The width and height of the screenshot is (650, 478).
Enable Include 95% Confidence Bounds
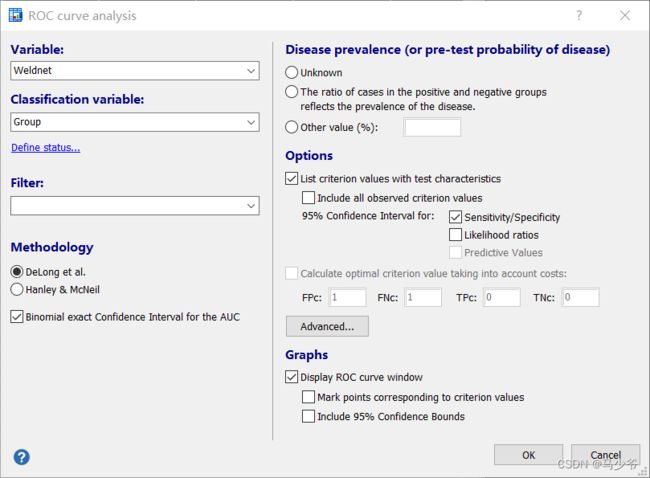[x=308, y=416]
